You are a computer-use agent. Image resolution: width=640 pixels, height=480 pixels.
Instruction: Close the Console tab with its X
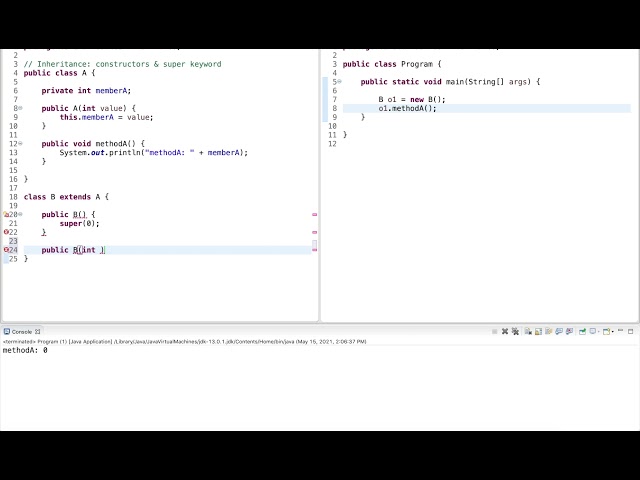pos(38,331)
